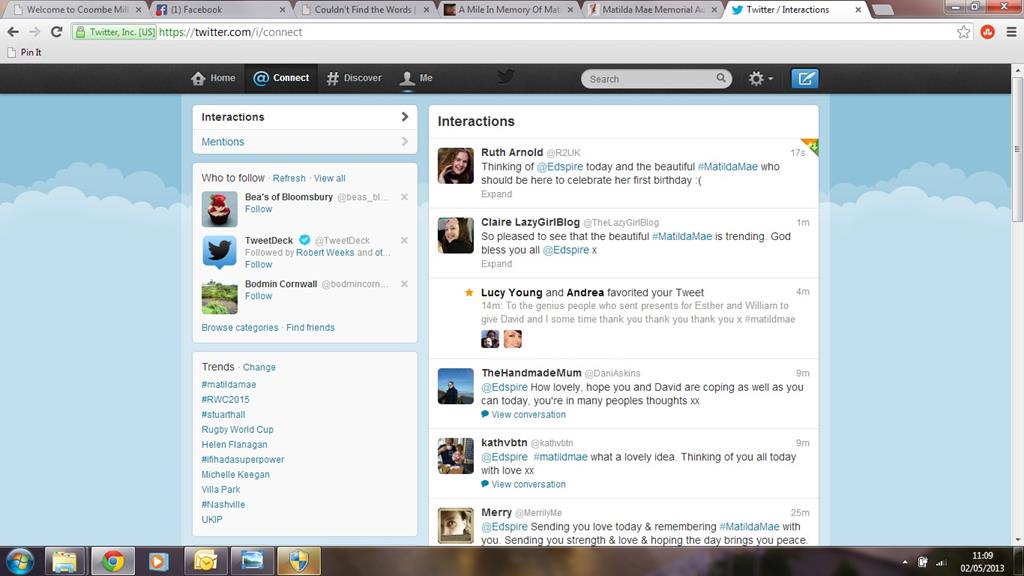
Task: Open Windows Start menu
Action: 20,562
